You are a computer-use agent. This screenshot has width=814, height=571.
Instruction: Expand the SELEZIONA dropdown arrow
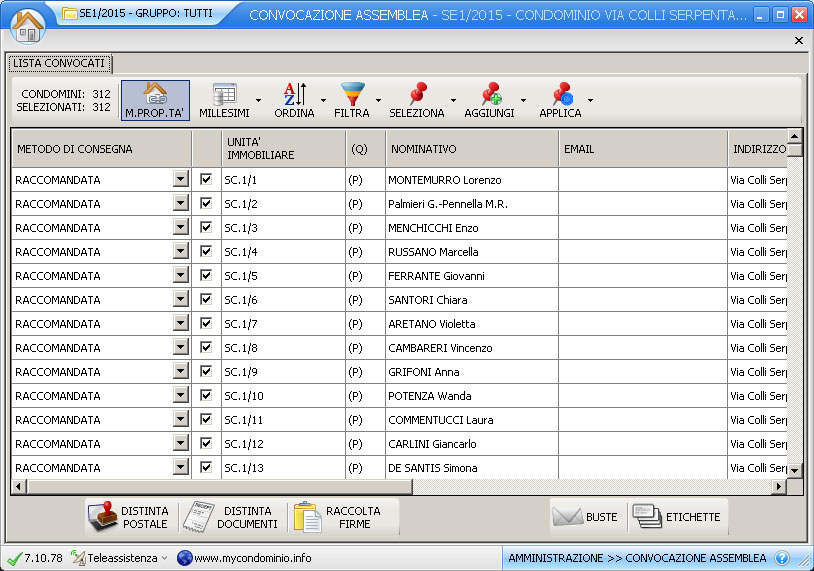pos(453,100)
